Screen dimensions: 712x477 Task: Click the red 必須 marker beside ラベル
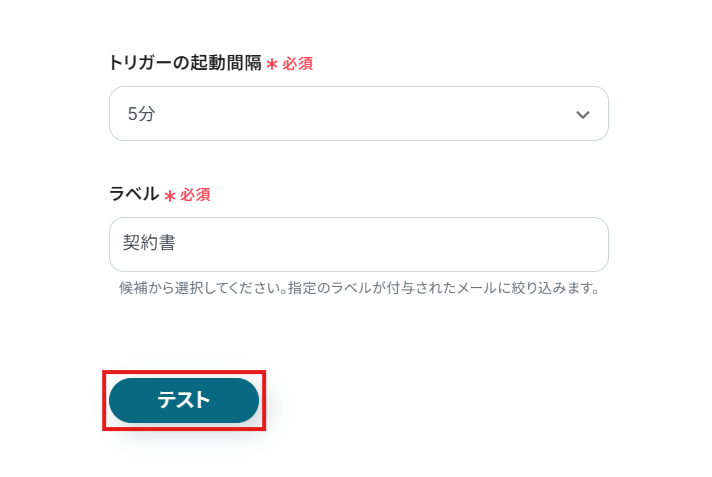[x=195, y=195]
